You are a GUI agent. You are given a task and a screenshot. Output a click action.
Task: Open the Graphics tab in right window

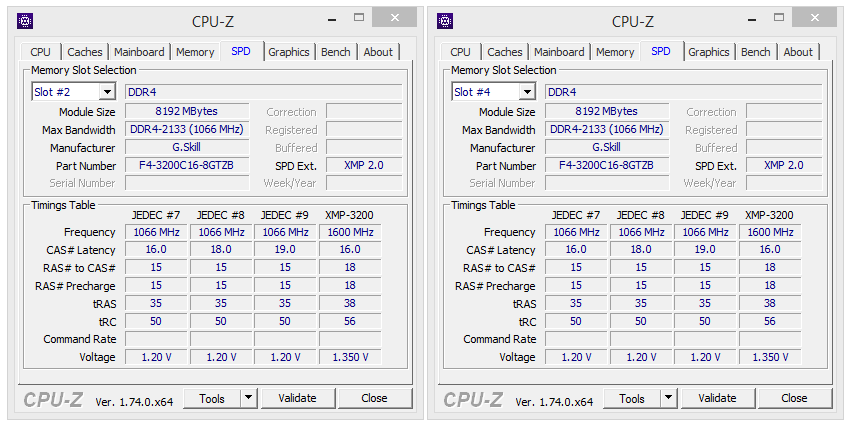709,52
